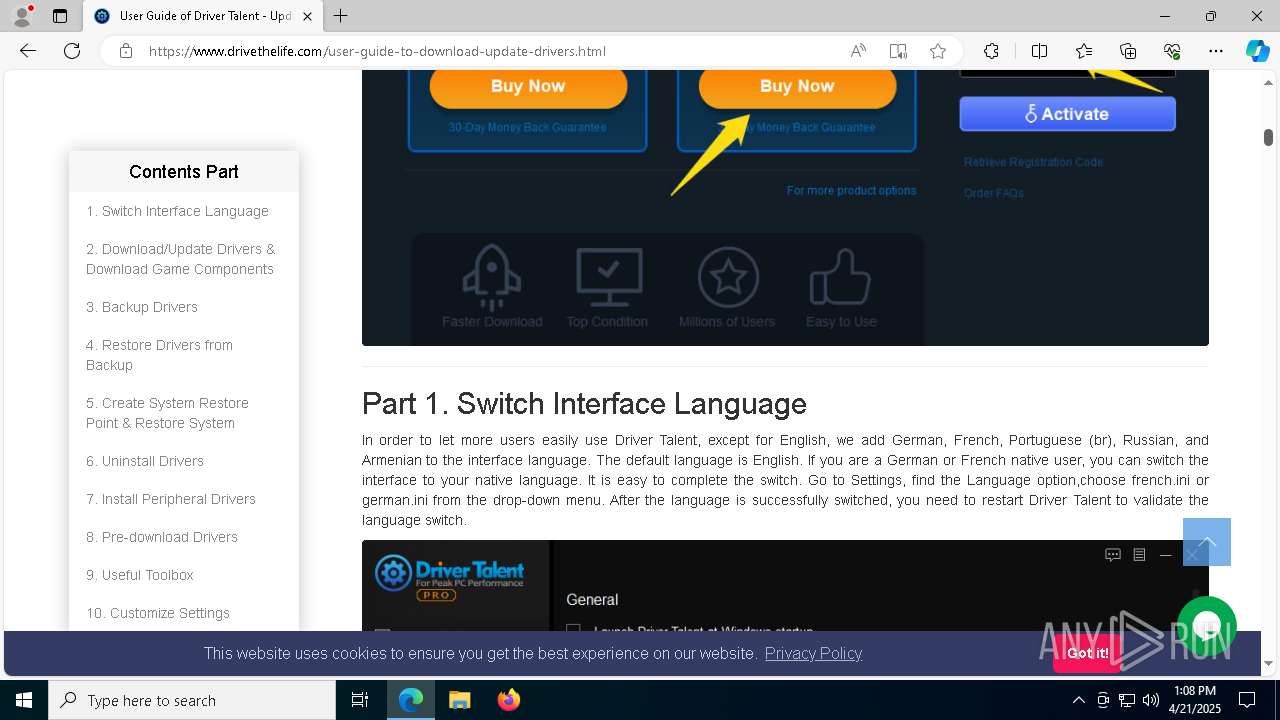Click the blue Activate button
Viewport: 1280px width, 720px height.
tap(1067, 114)
